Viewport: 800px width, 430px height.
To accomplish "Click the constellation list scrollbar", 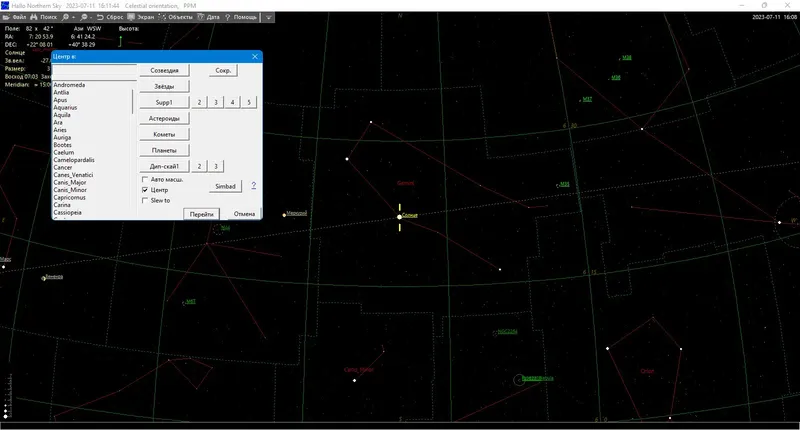I will click(x=133, y=150).
